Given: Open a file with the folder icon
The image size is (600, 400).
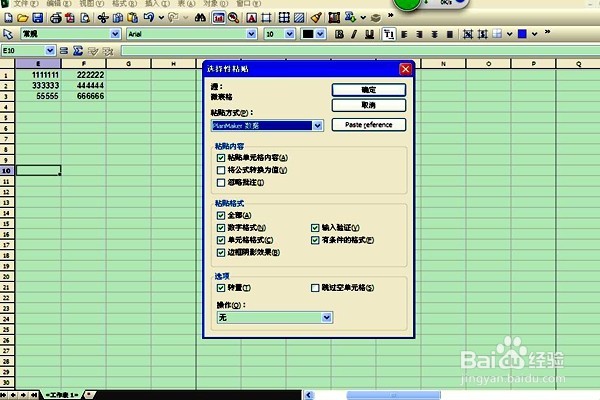Looking at the screenshot, I should coord(23,18).
